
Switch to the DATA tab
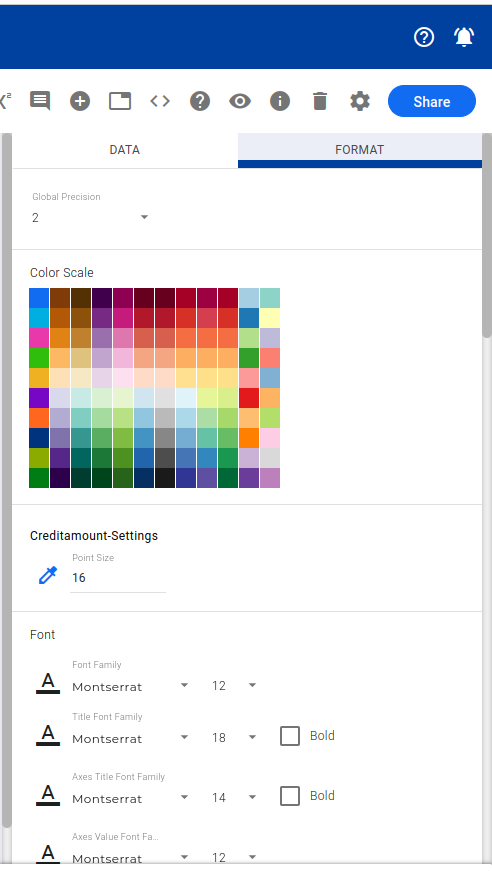[x=124, y=150]
